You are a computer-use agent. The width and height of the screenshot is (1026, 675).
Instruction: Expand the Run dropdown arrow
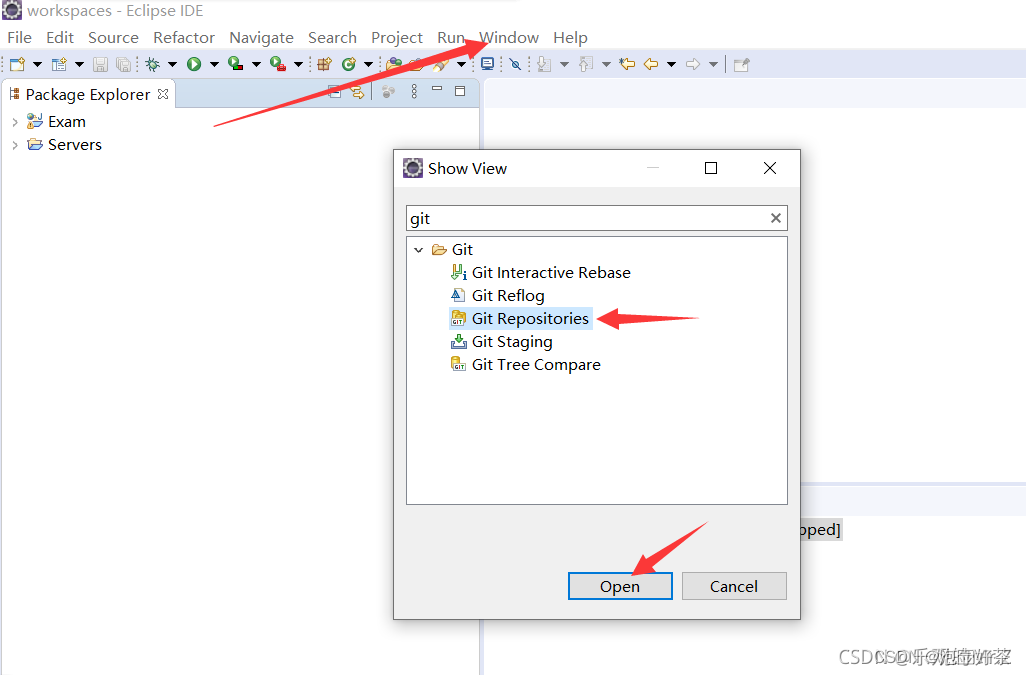(x=214, y=64)
